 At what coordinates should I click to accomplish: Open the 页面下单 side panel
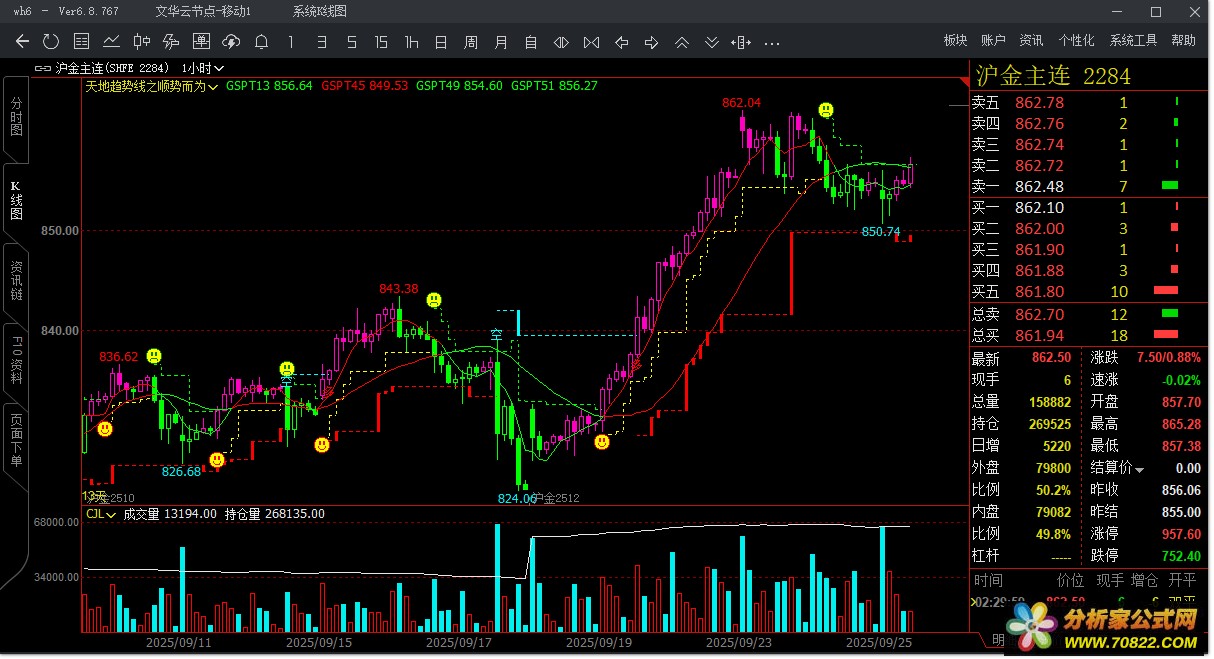coord(16,440)
